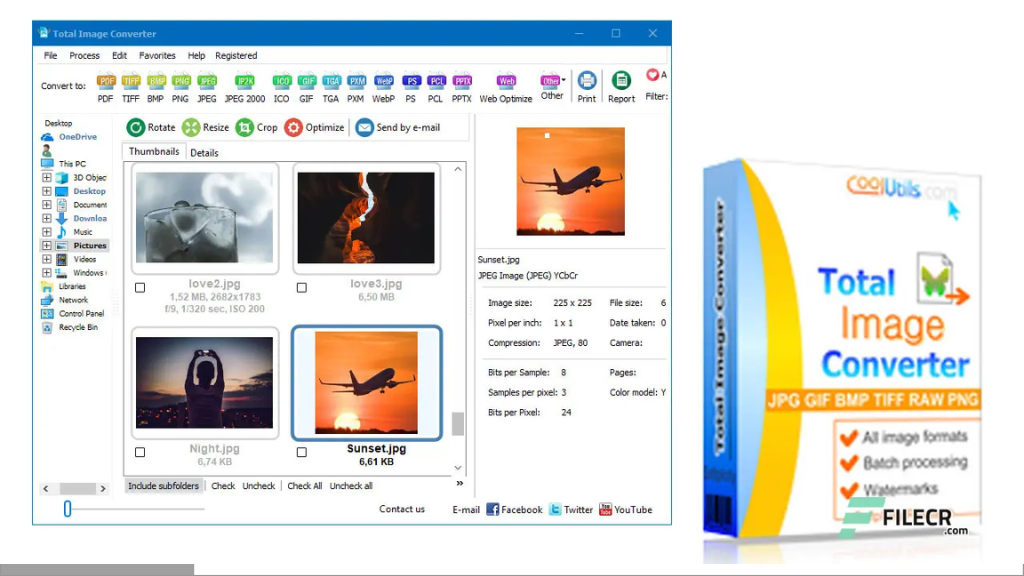Click the PXM conversion icon
The height and width of the screenshot is (576, 1024).
[356, 82]
